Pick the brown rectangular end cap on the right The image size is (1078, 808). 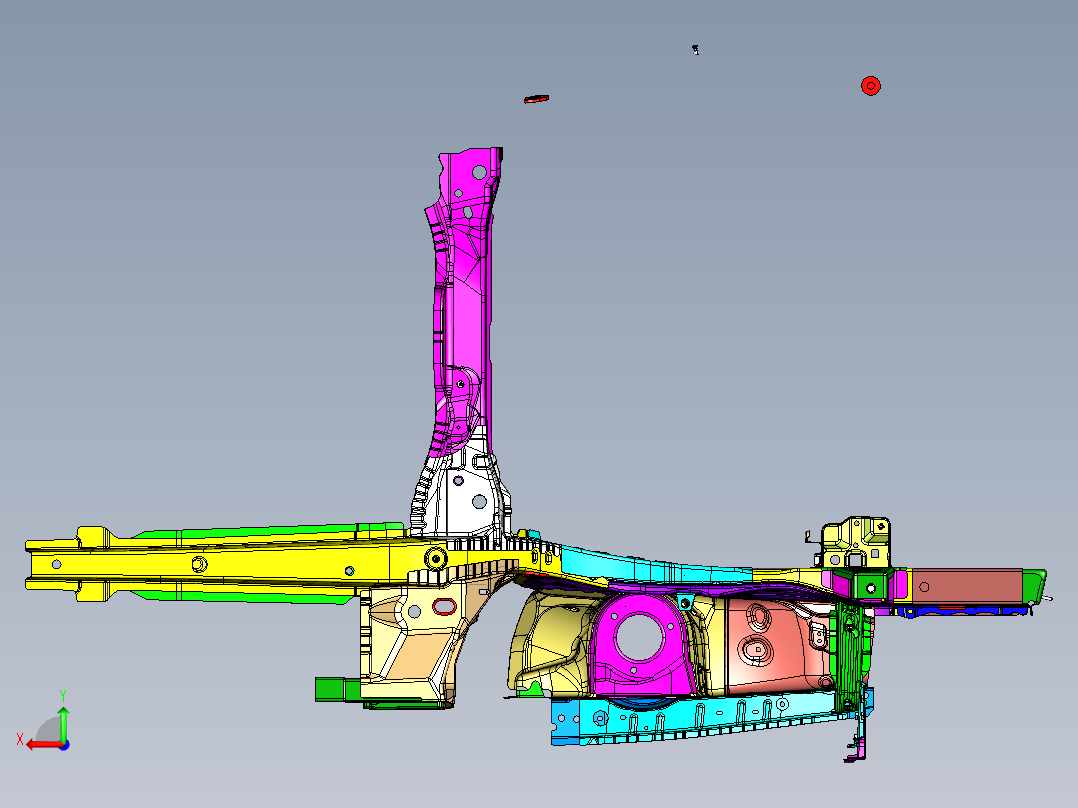click(x=966, y=587)
